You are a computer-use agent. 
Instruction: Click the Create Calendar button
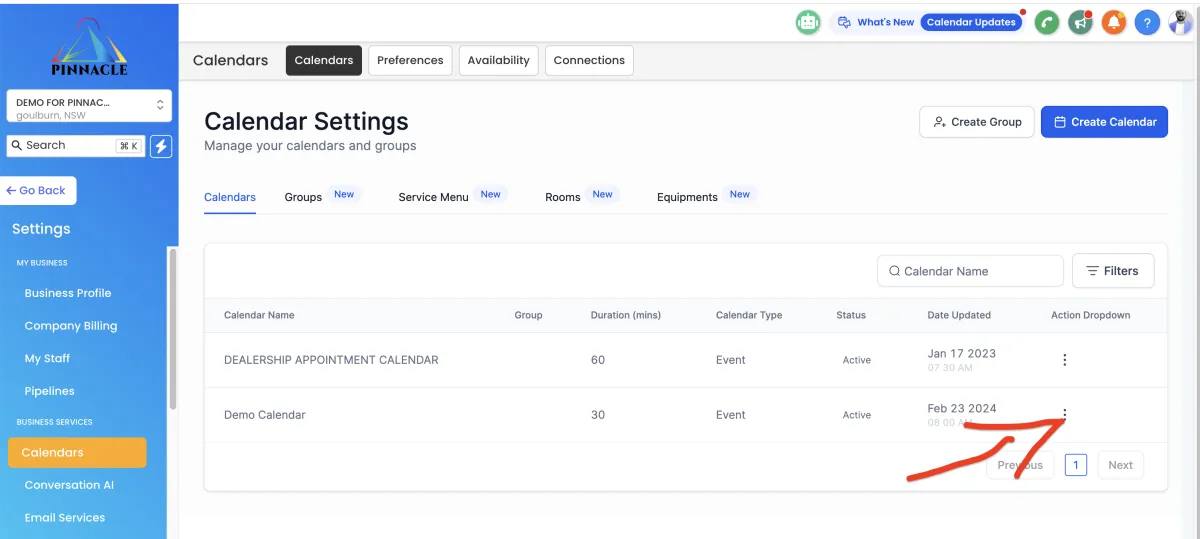tap(1104, 122)
